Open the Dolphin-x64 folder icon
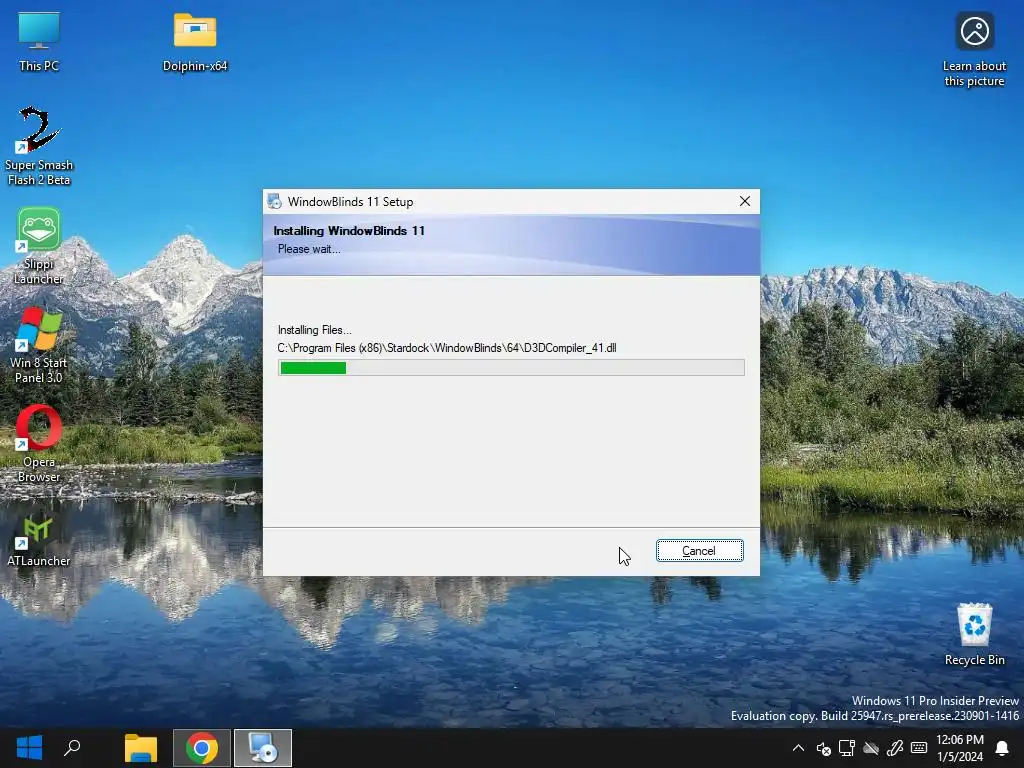 point(195,40)
